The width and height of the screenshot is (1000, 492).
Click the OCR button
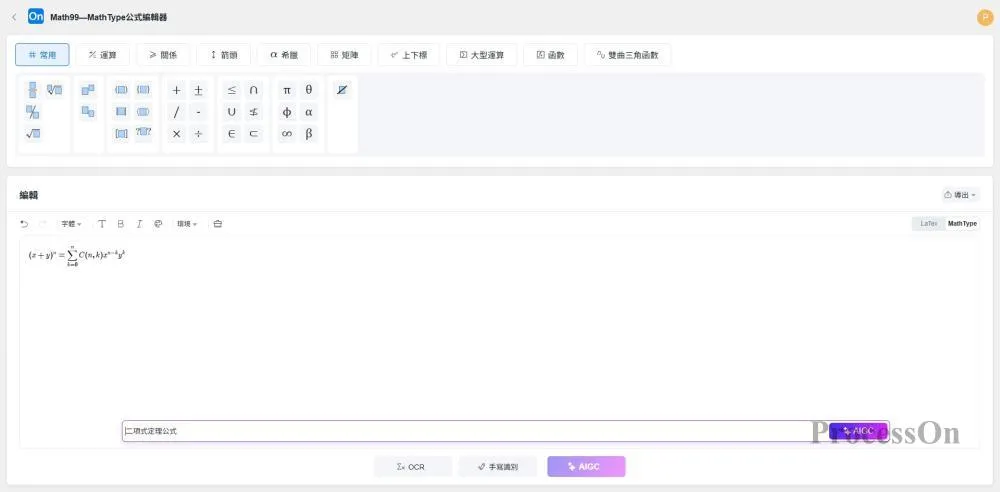[x=411, y=466]
